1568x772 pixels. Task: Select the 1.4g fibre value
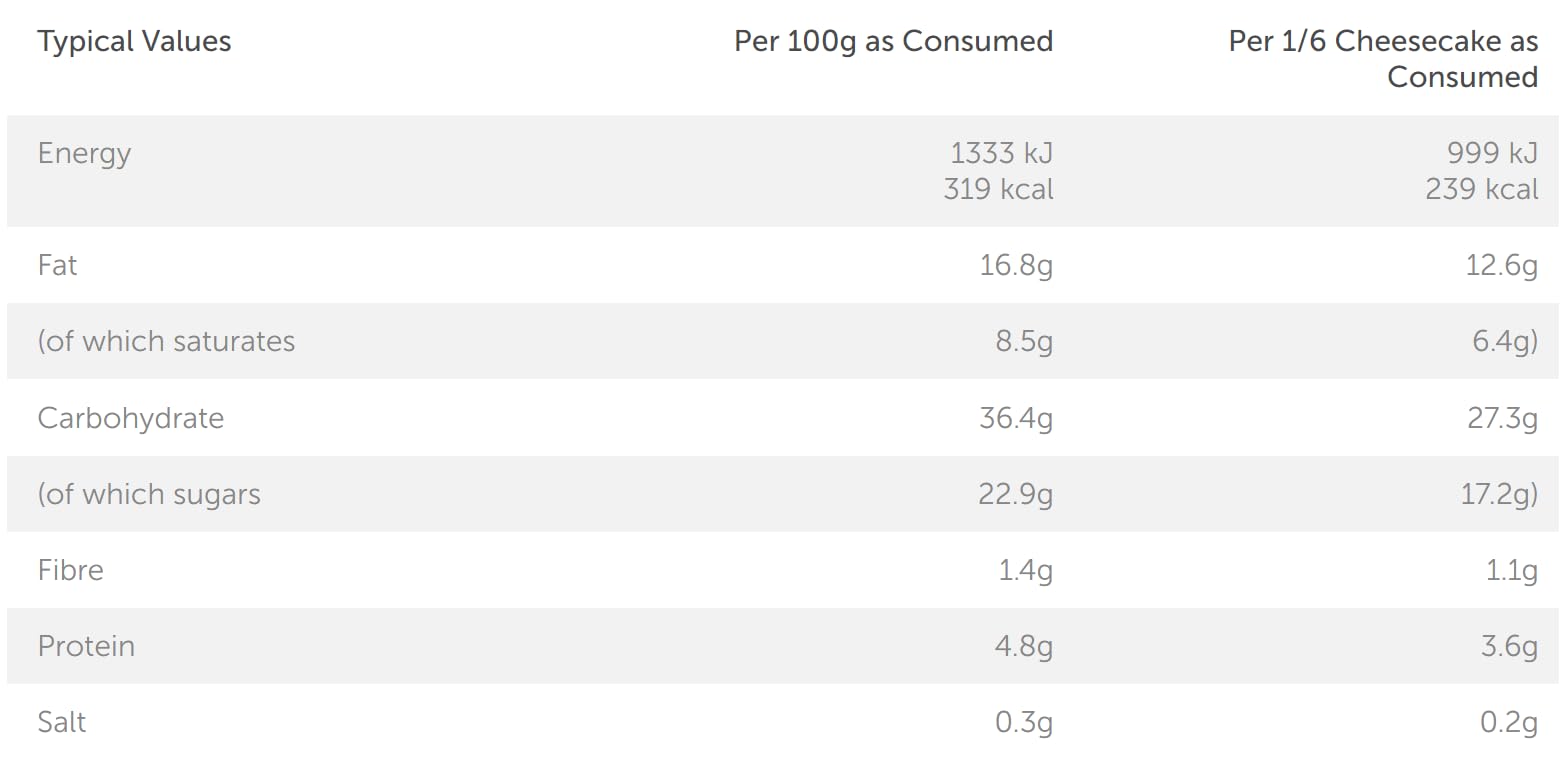(x=1024, y=570)
